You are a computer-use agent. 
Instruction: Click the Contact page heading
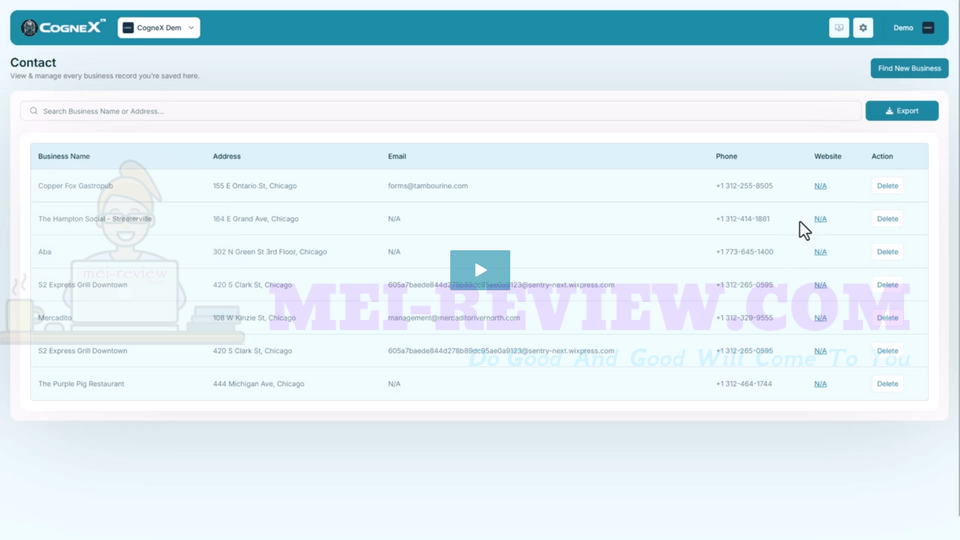(x=33, y=62)
